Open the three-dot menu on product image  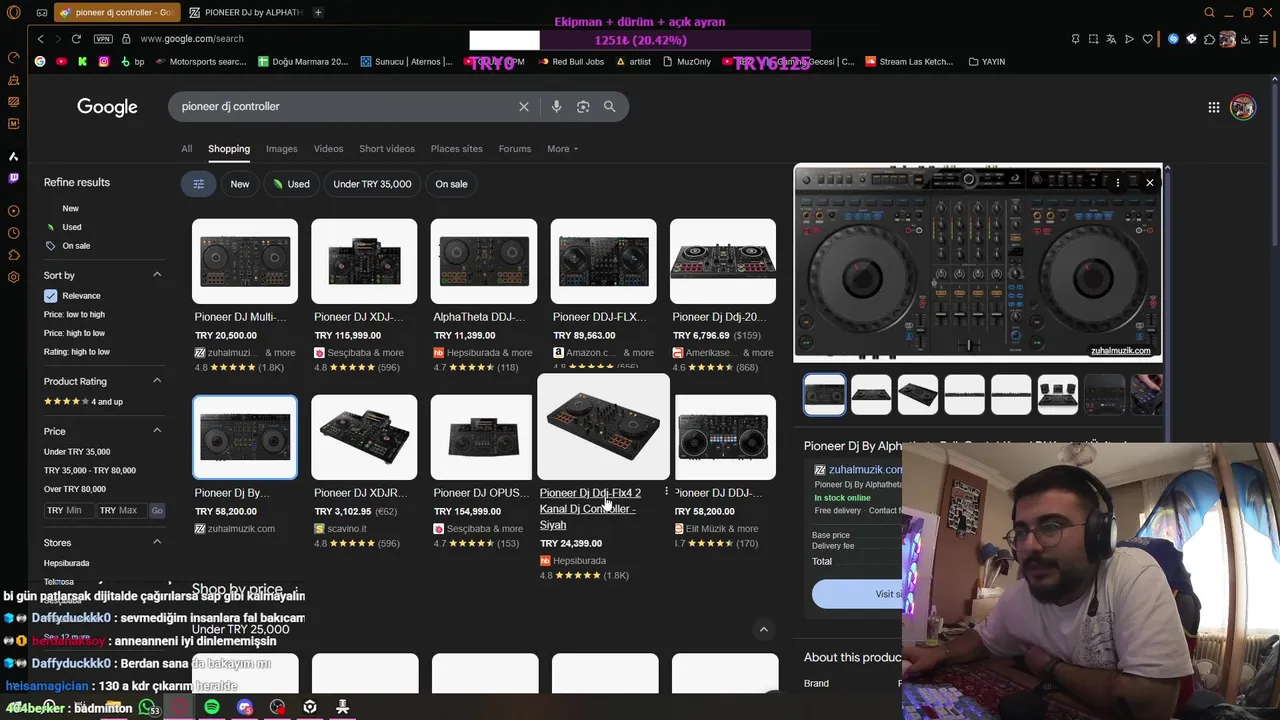click(1117, 183)
